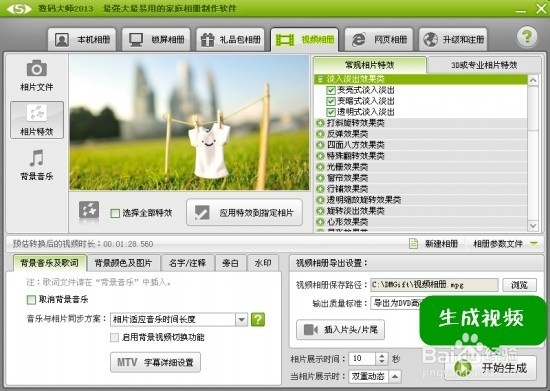550x391 pixels.
Task: Expand 窗帘效果类 category
Action: (x=320, y=178)
